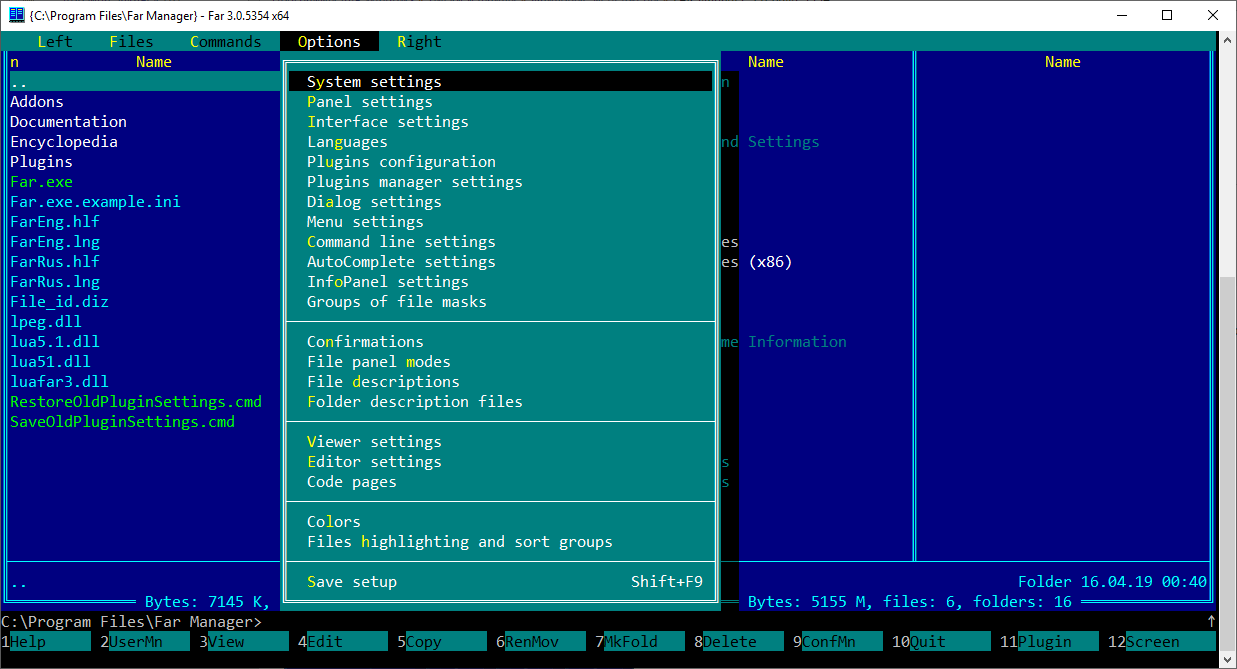Viewport: 1237px width, 669px height.
Task: Select Far.exe in the file list
Action: pos(41,182)
